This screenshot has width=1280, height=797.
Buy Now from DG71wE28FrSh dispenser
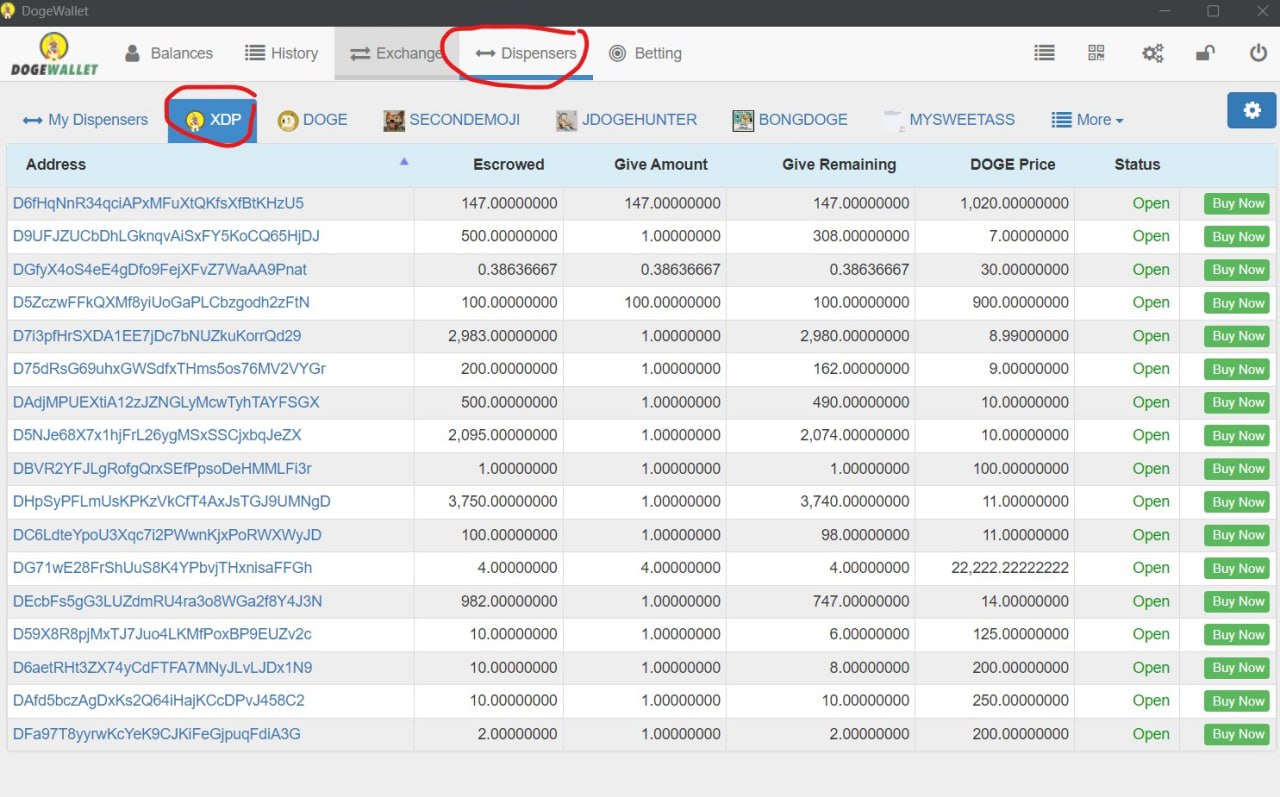(x=1237, y=568)
